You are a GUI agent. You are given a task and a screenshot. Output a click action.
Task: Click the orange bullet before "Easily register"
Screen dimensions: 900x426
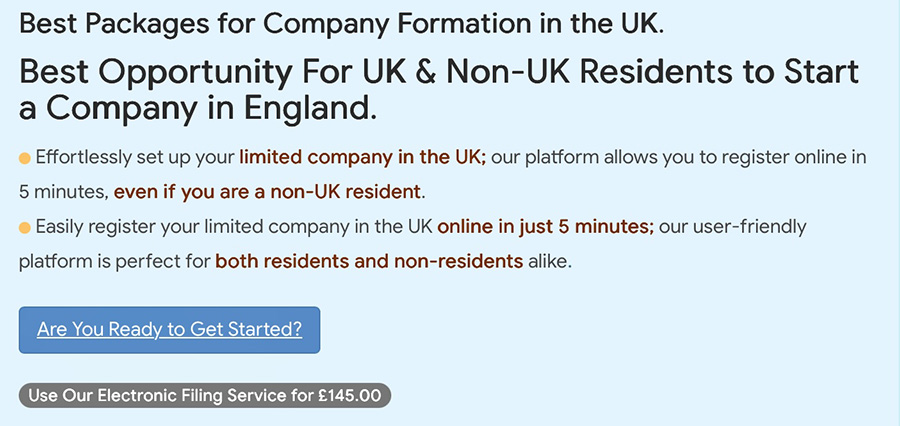click(x=25, y=229)
